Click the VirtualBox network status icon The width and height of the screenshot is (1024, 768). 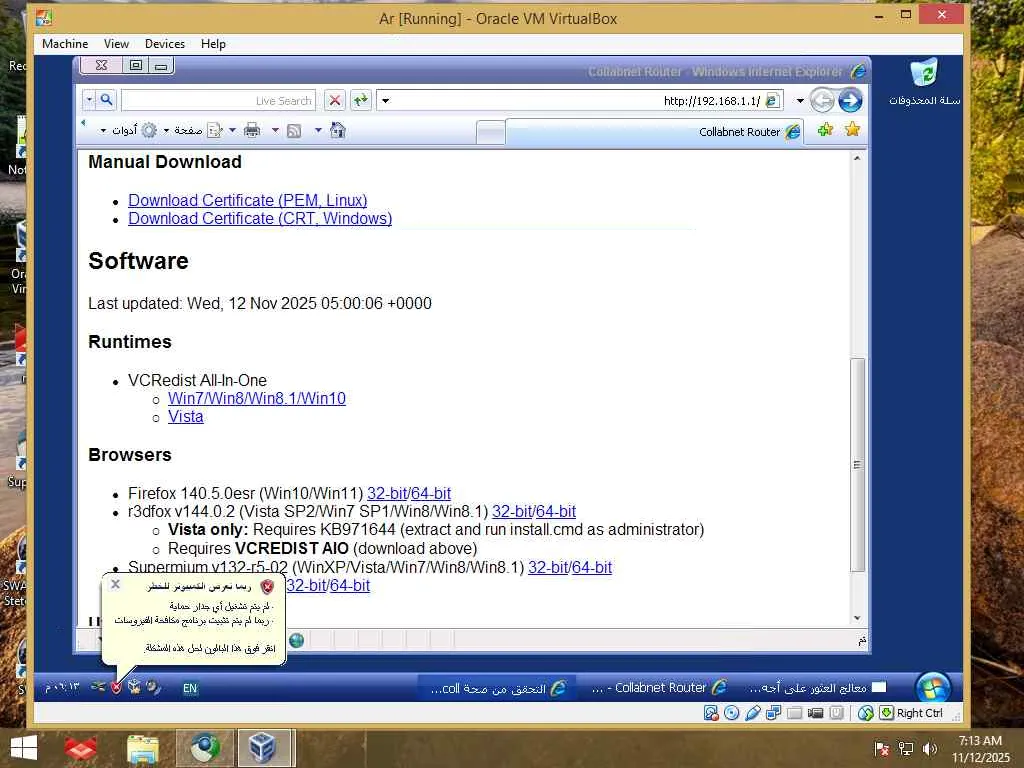[773, 713]
